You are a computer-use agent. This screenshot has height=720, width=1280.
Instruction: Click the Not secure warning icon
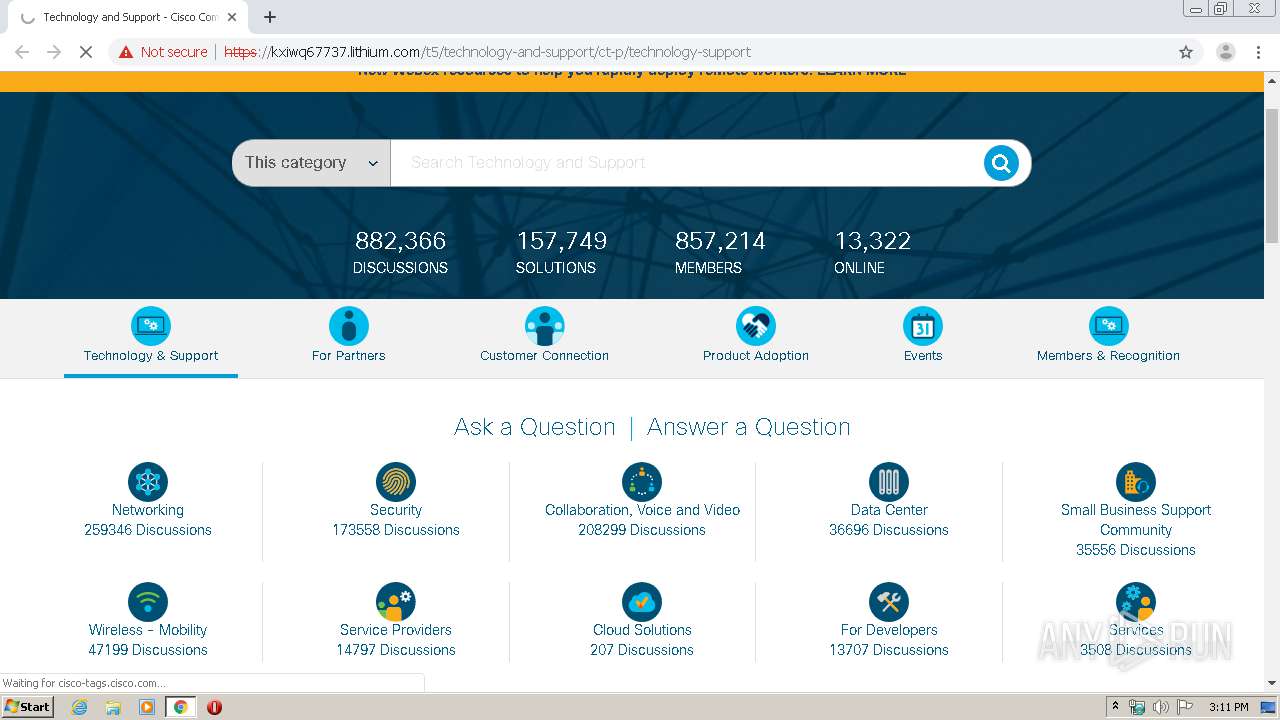(126, 52)
